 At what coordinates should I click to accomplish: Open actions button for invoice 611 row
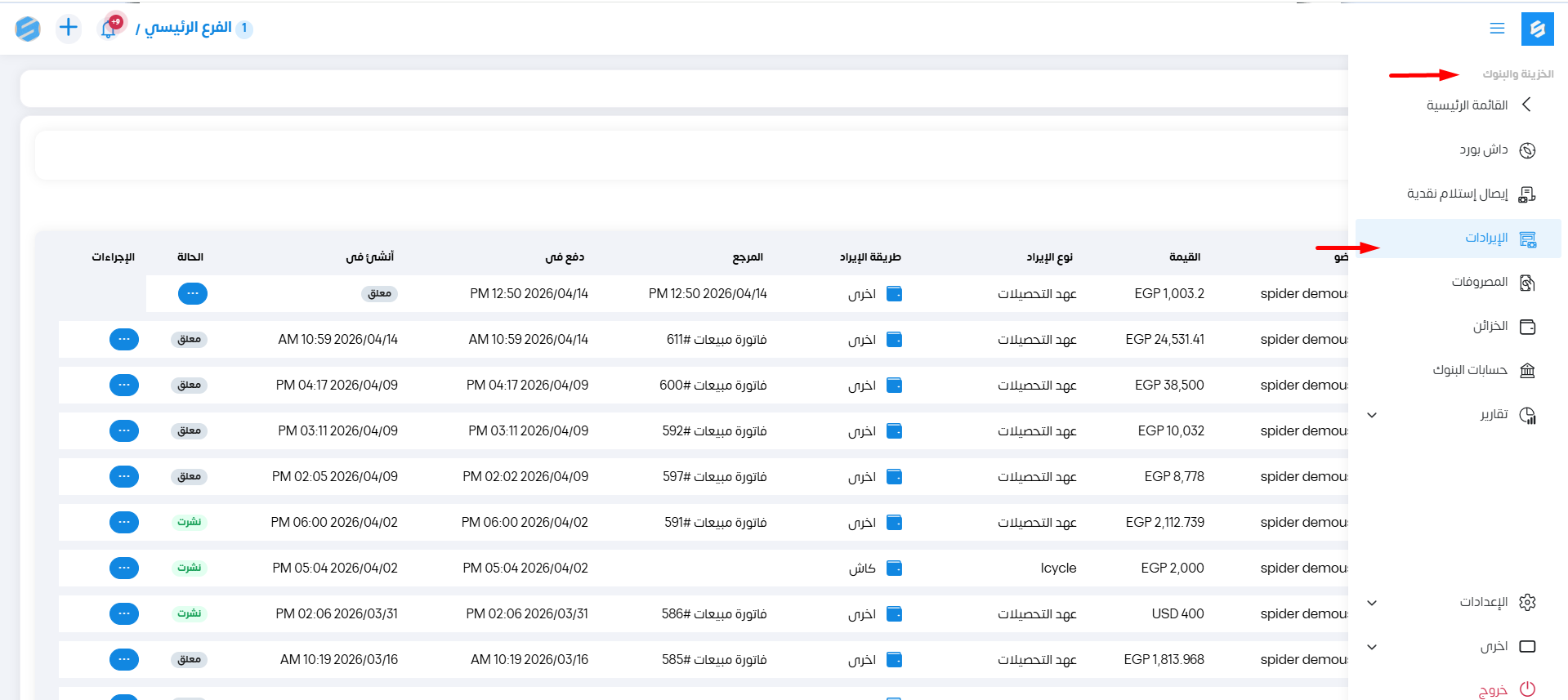point(124,339)
